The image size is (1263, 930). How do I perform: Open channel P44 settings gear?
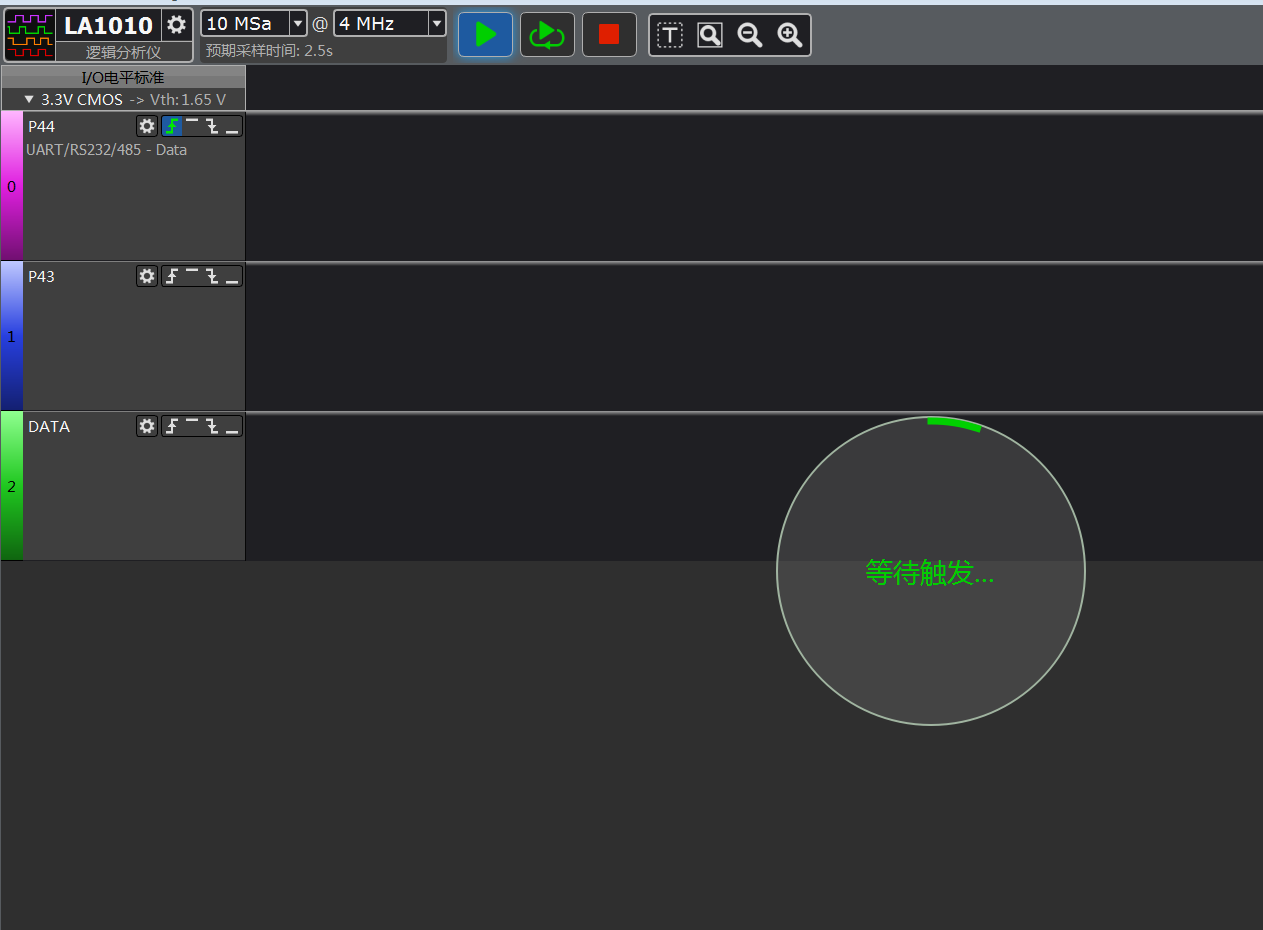(147, 126)
